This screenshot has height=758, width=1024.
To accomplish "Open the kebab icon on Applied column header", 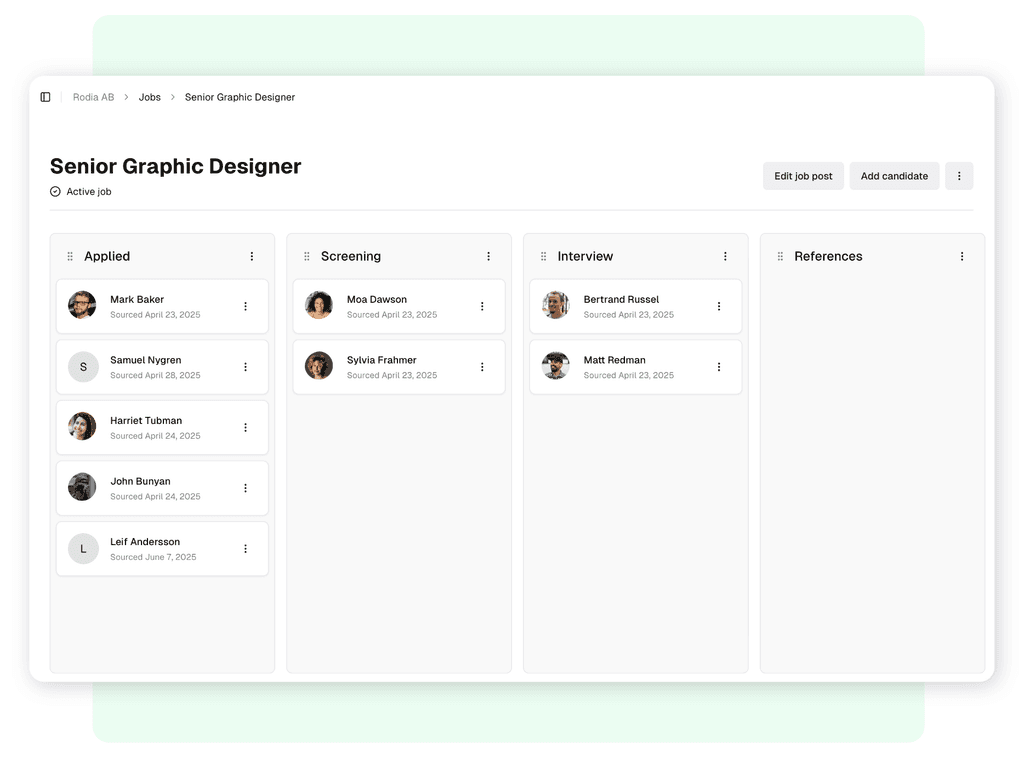I will [253, 256].
